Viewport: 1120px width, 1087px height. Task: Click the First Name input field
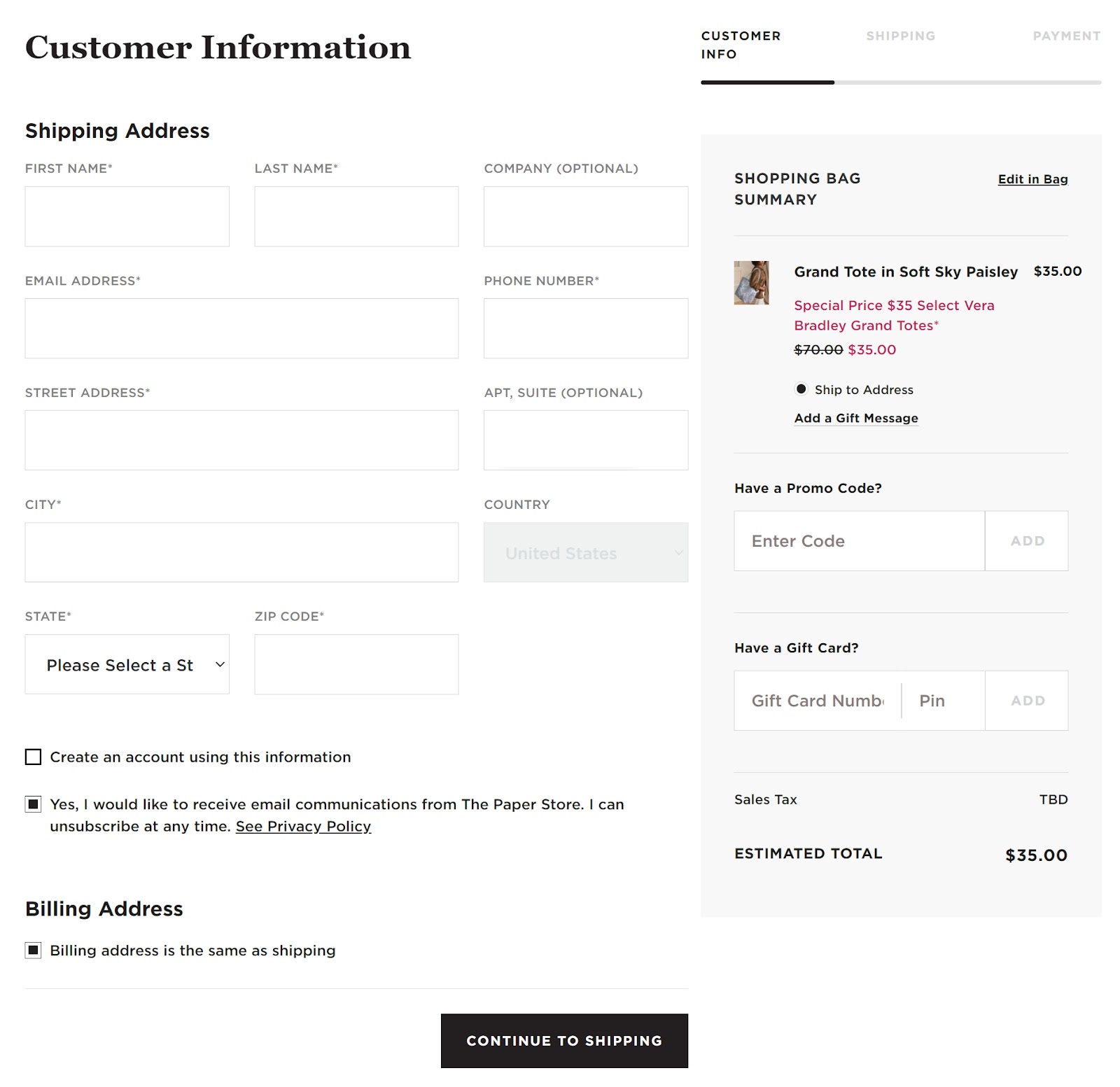(x=127, y=216)
